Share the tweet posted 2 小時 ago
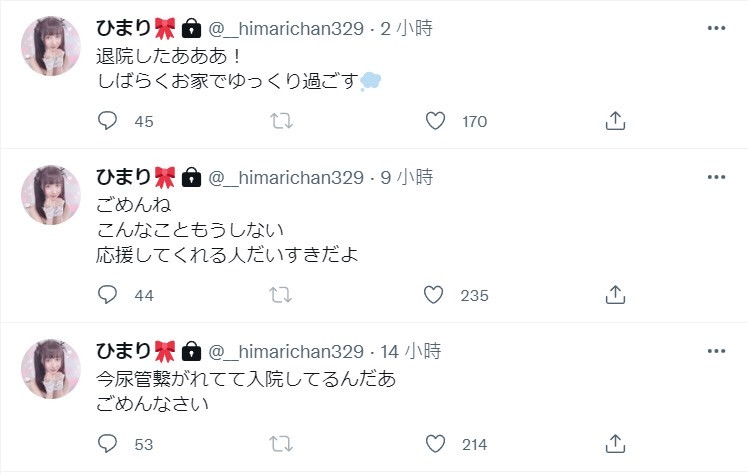748x475 pixels. click(616, 121)
